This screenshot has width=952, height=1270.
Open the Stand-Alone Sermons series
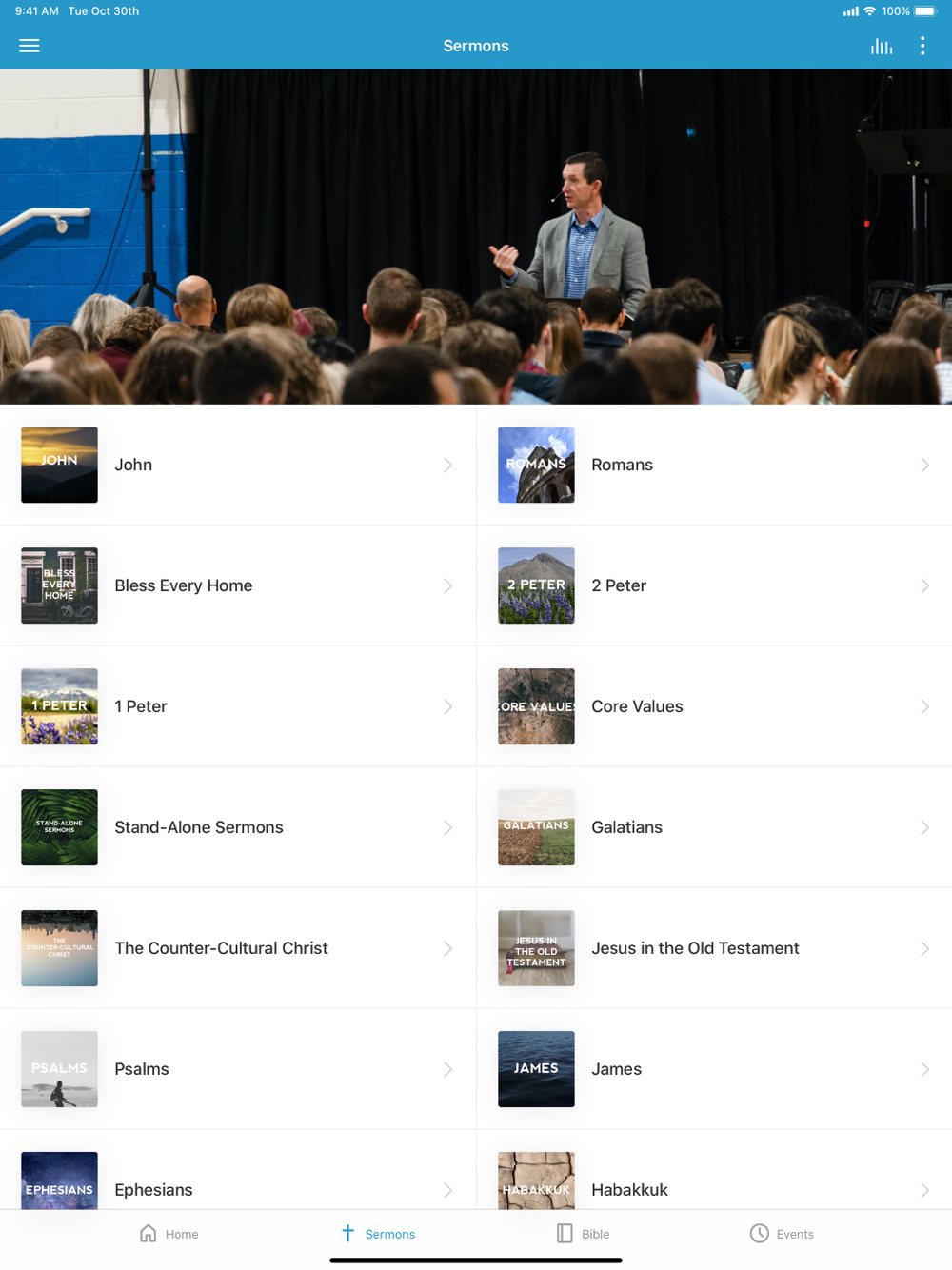(238, 827)
